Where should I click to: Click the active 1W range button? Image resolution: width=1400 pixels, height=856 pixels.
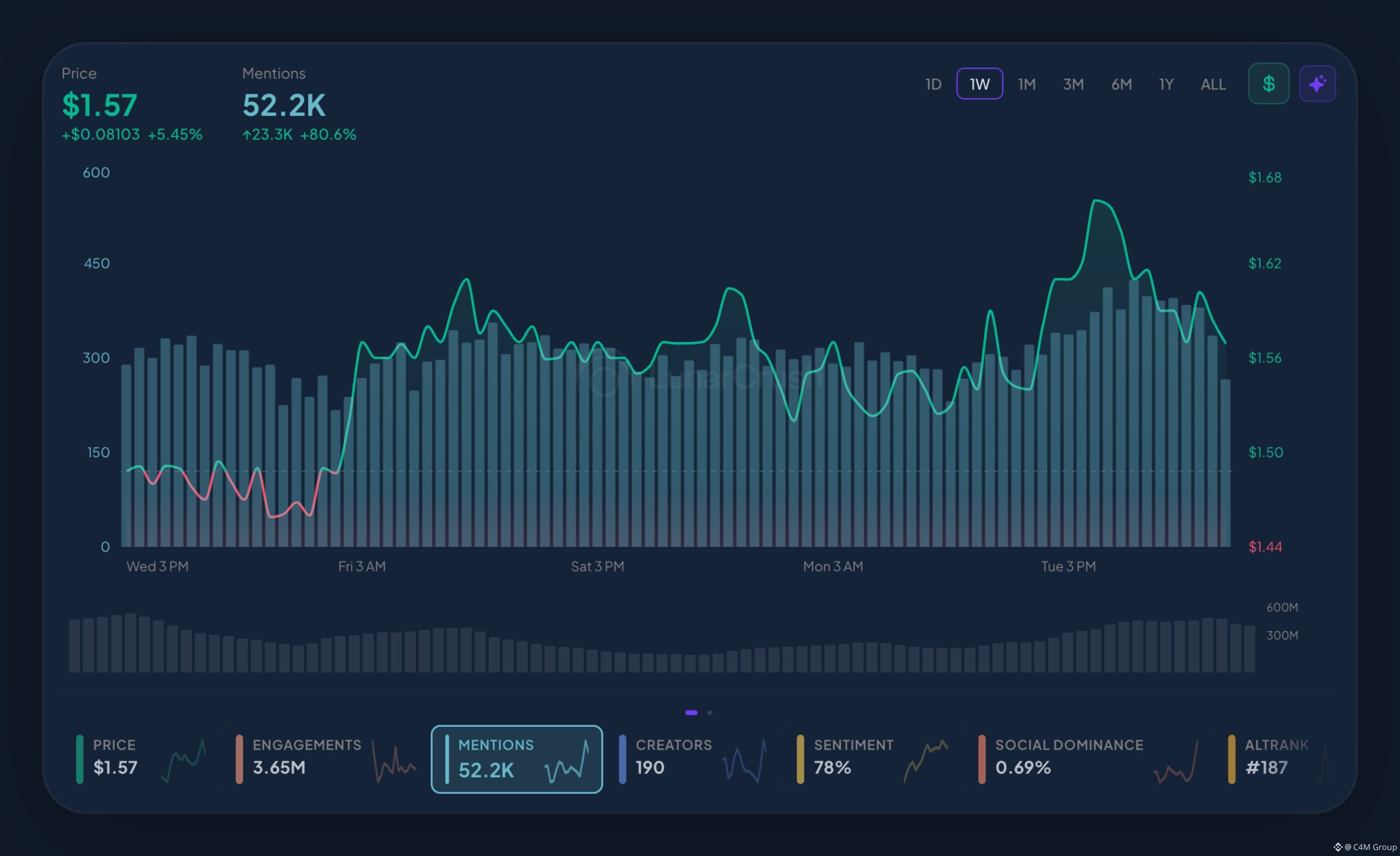click(980, 83)
